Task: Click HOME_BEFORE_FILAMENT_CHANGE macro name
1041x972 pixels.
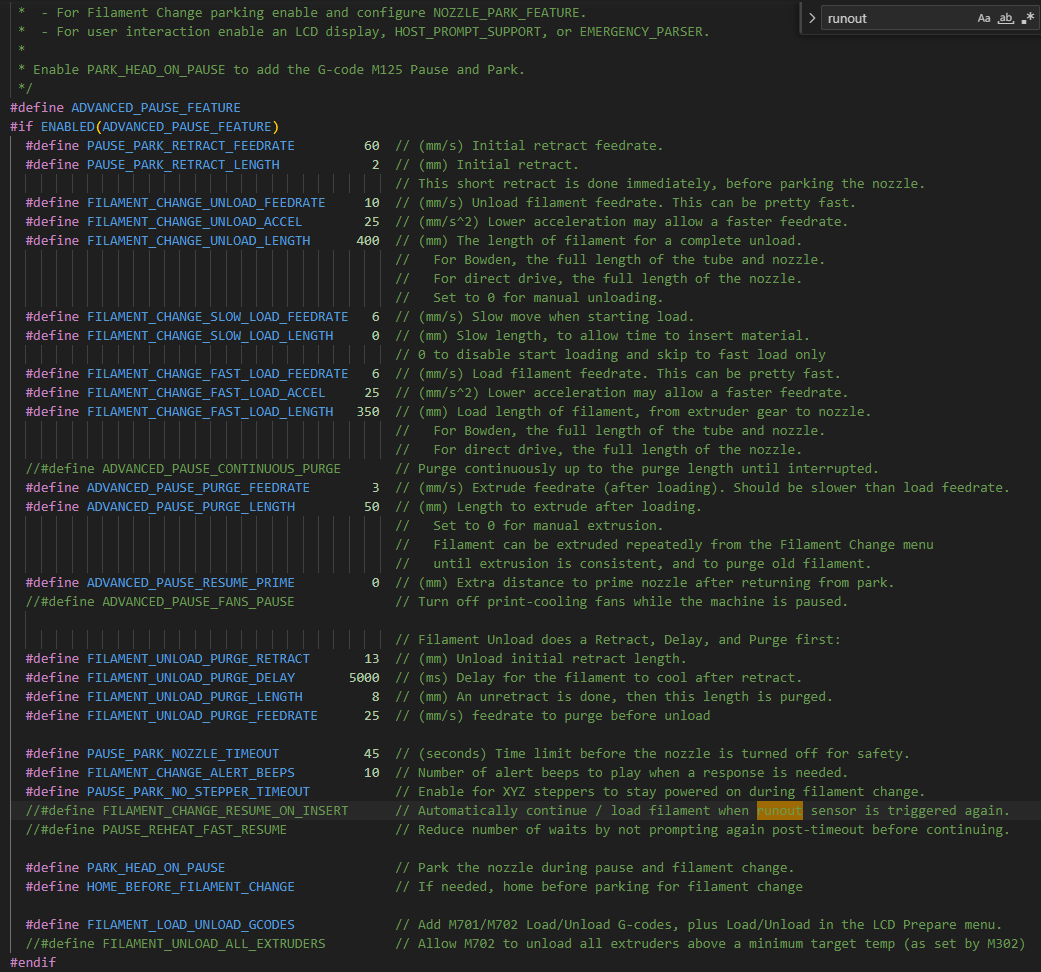Action: [190, 887]
